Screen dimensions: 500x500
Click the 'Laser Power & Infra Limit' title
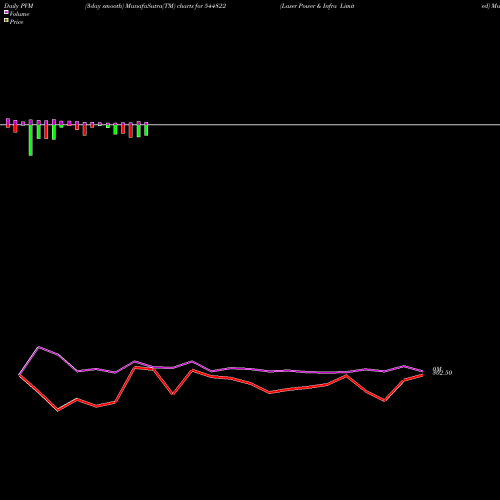click(317, 6)
